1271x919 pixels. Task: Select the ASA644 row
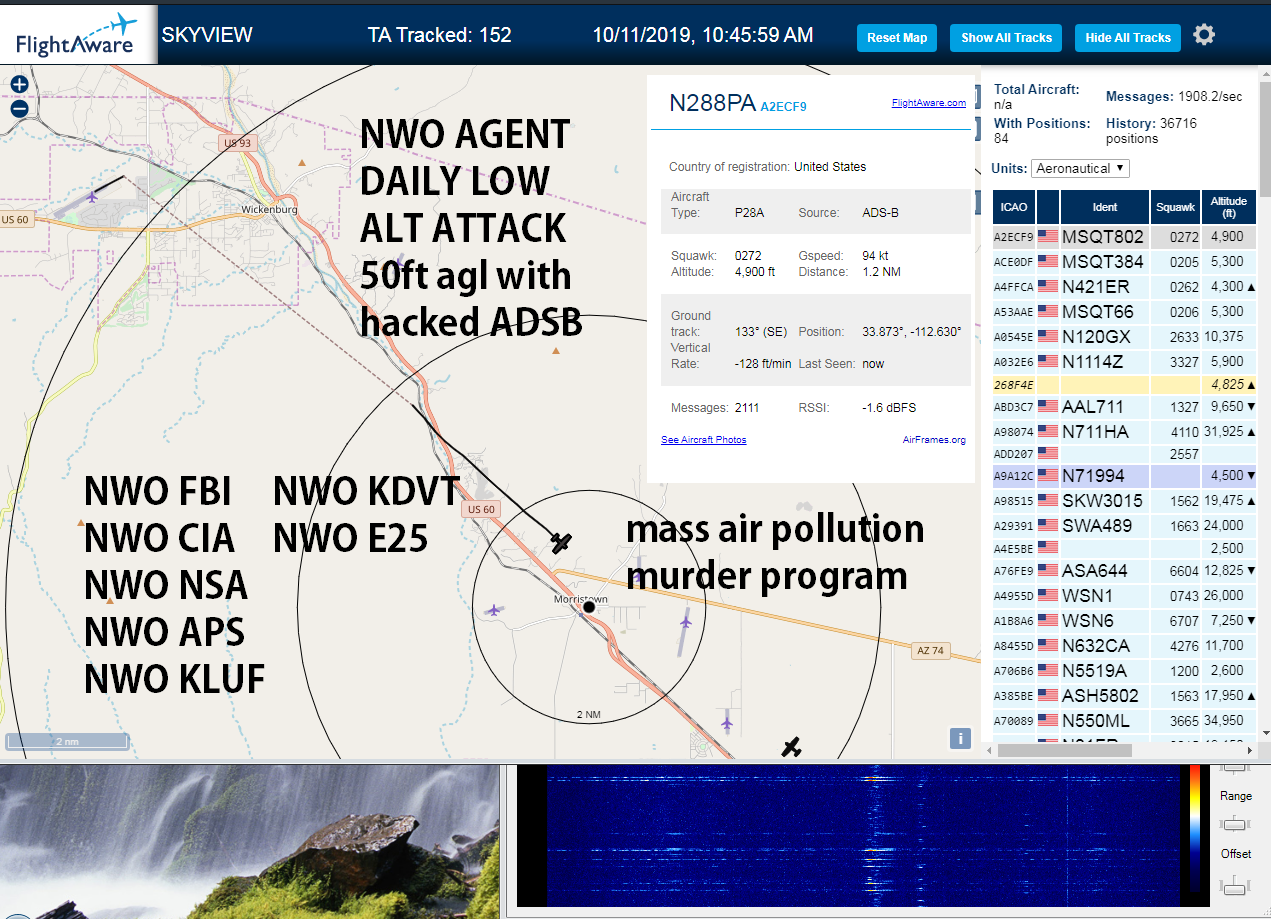click(x=1125, y=571)
